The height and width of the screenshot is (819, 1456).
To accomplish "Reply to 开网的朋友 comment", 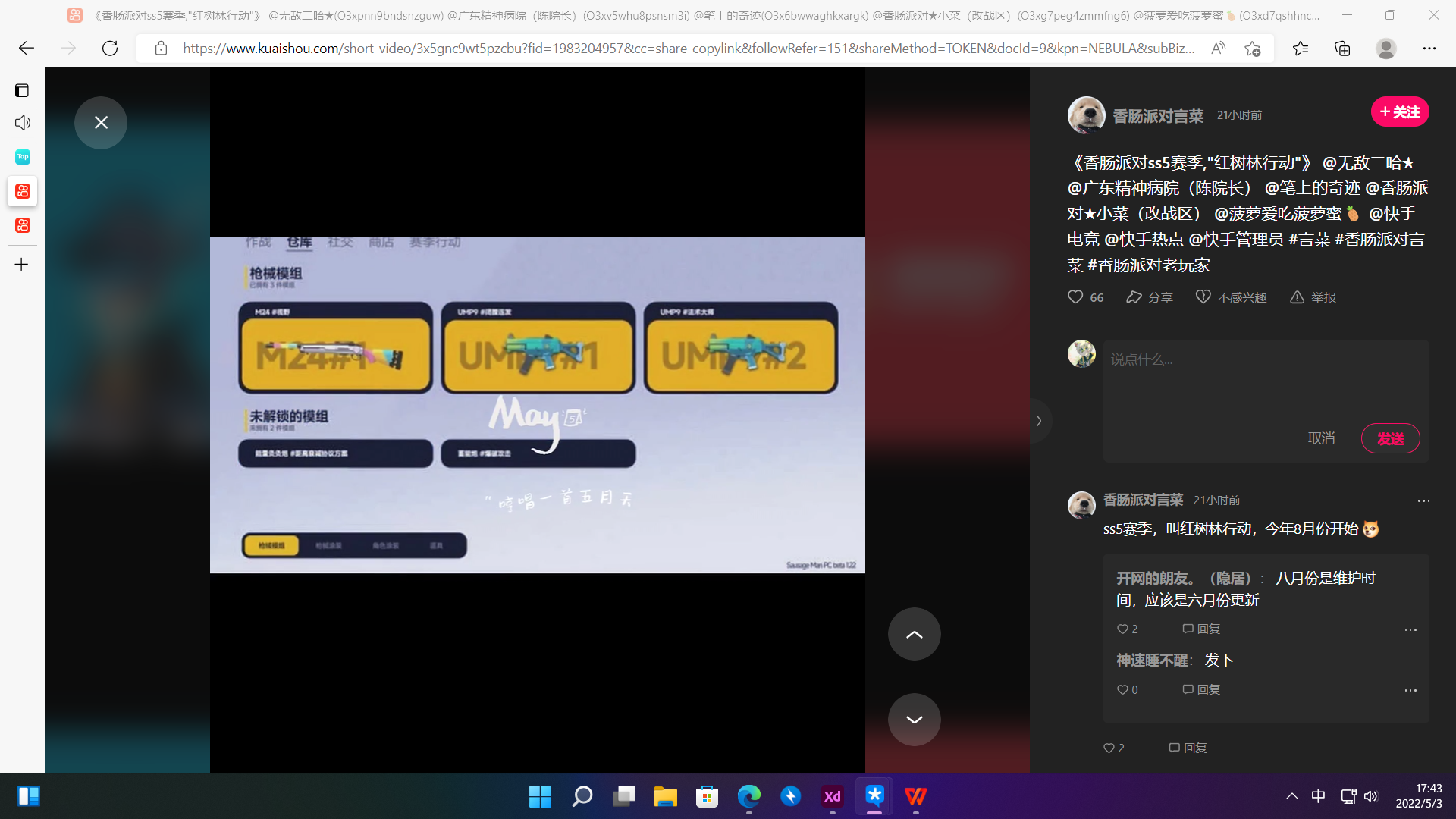I will (1201, 629).
